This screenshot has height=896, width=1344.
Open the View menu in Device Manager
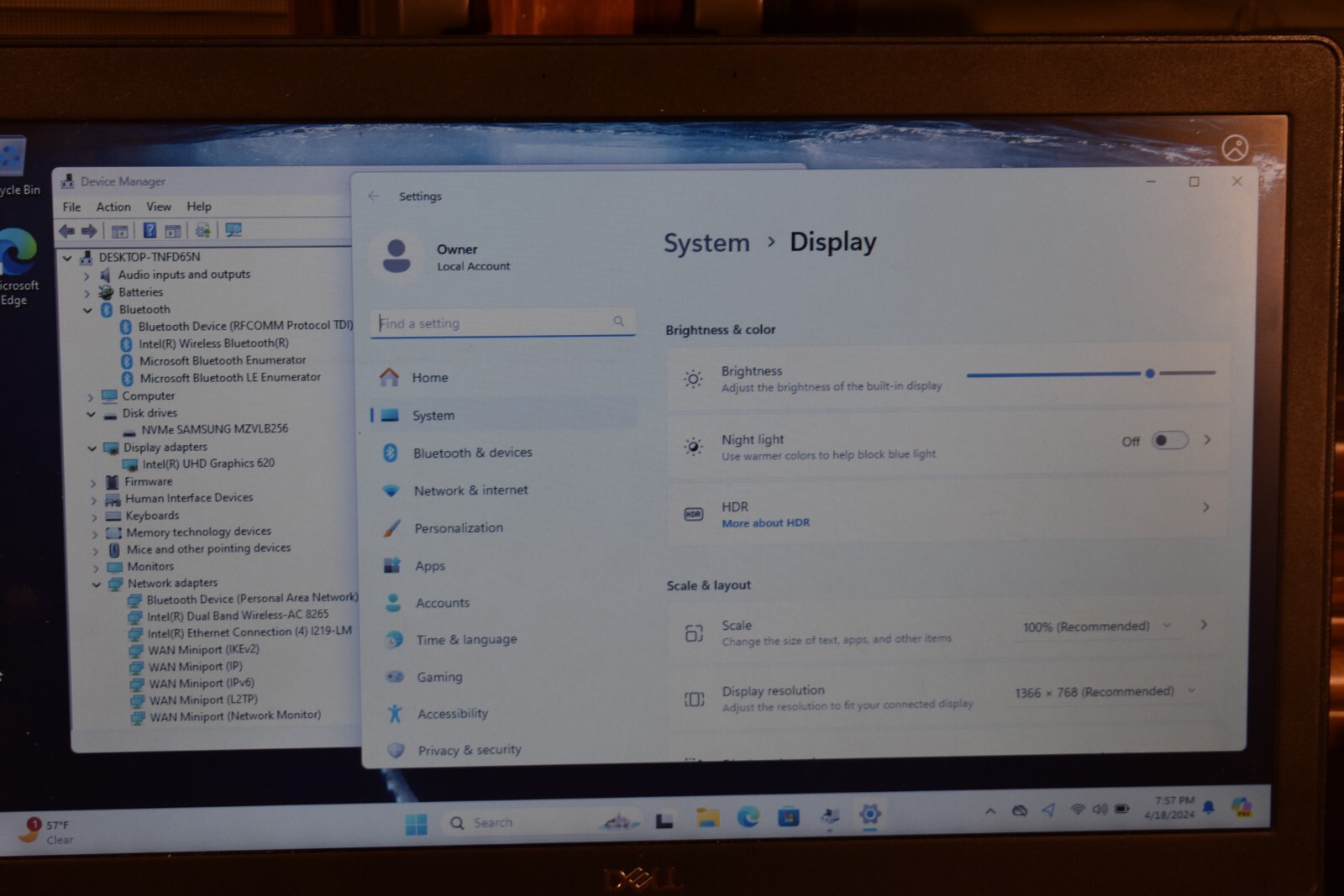[159, 207]
